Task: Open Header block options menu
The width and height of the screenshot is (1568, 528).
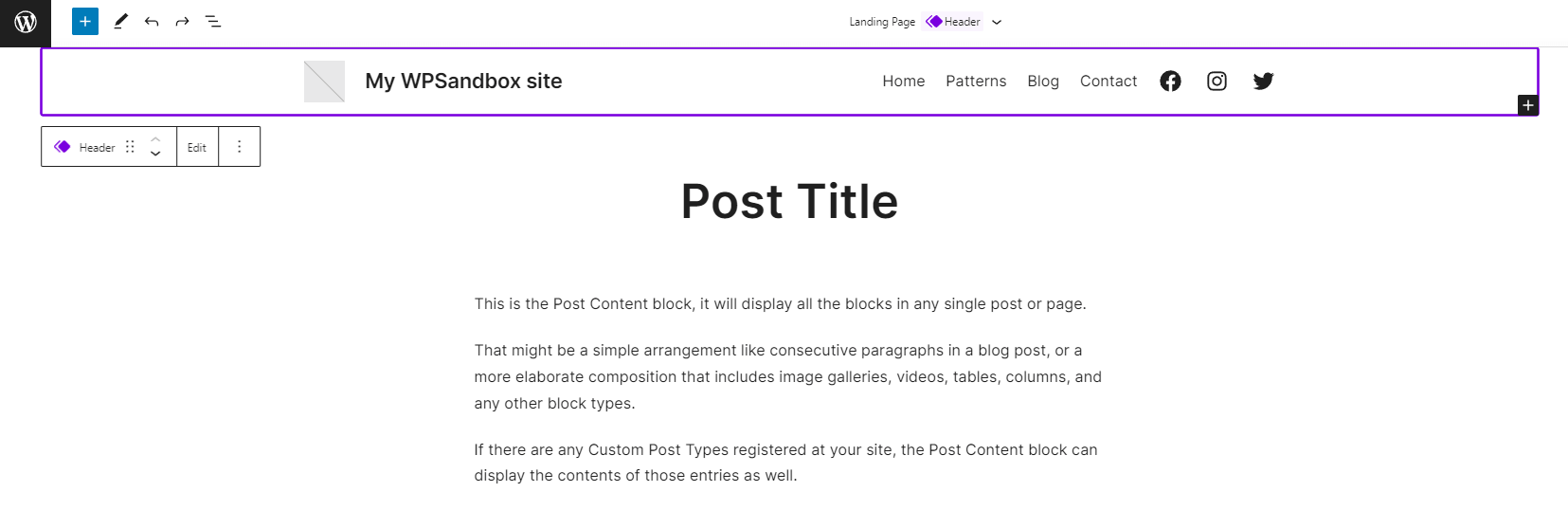Action: pyautogui.click(x=239, y=147)
